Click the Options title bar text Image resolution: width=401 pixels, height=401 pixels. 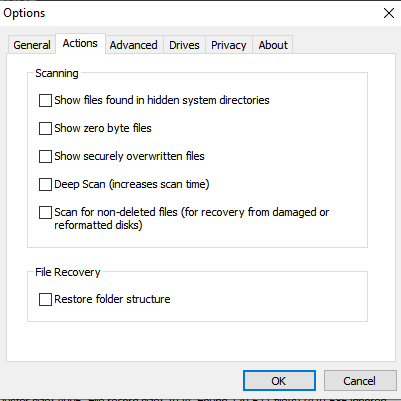click(24, 13)
